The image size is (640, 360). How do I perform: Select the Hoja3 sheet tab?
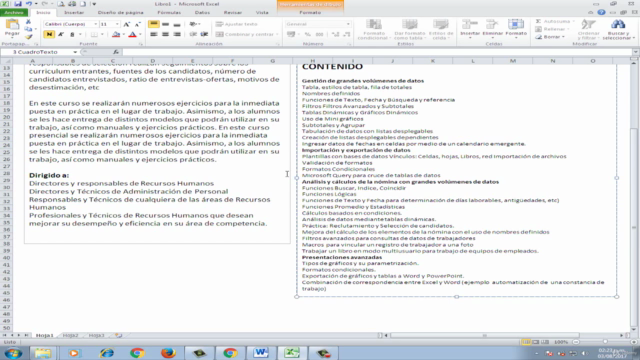click(96, 336)
